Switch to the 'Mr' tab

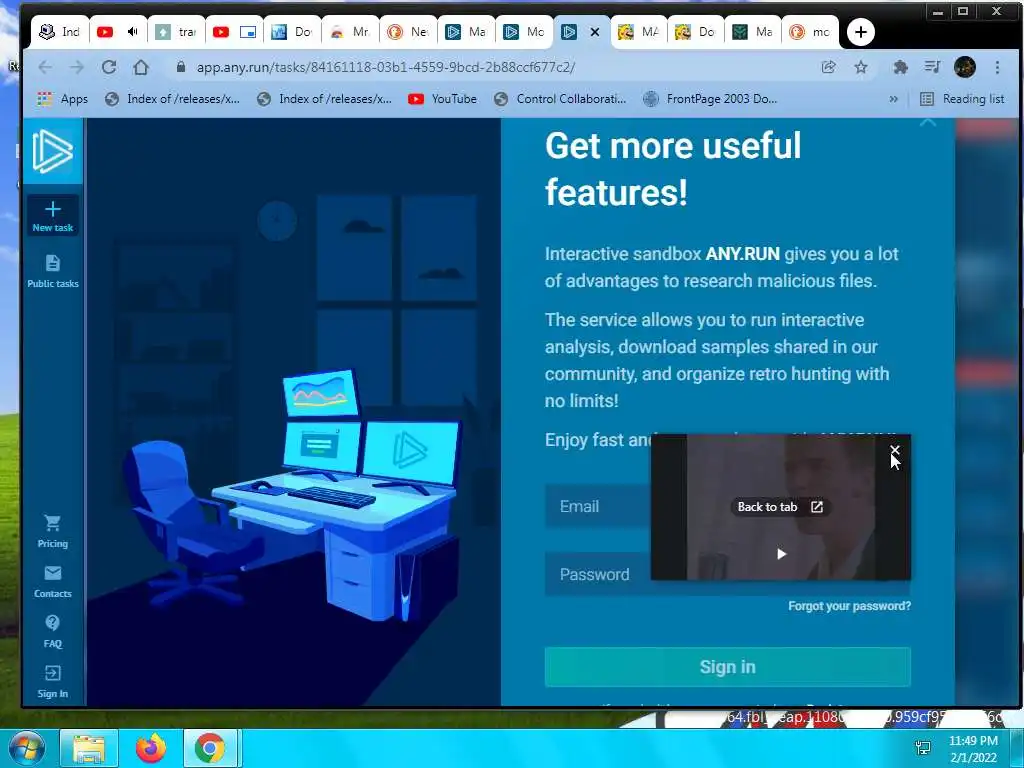coord(350,32)
